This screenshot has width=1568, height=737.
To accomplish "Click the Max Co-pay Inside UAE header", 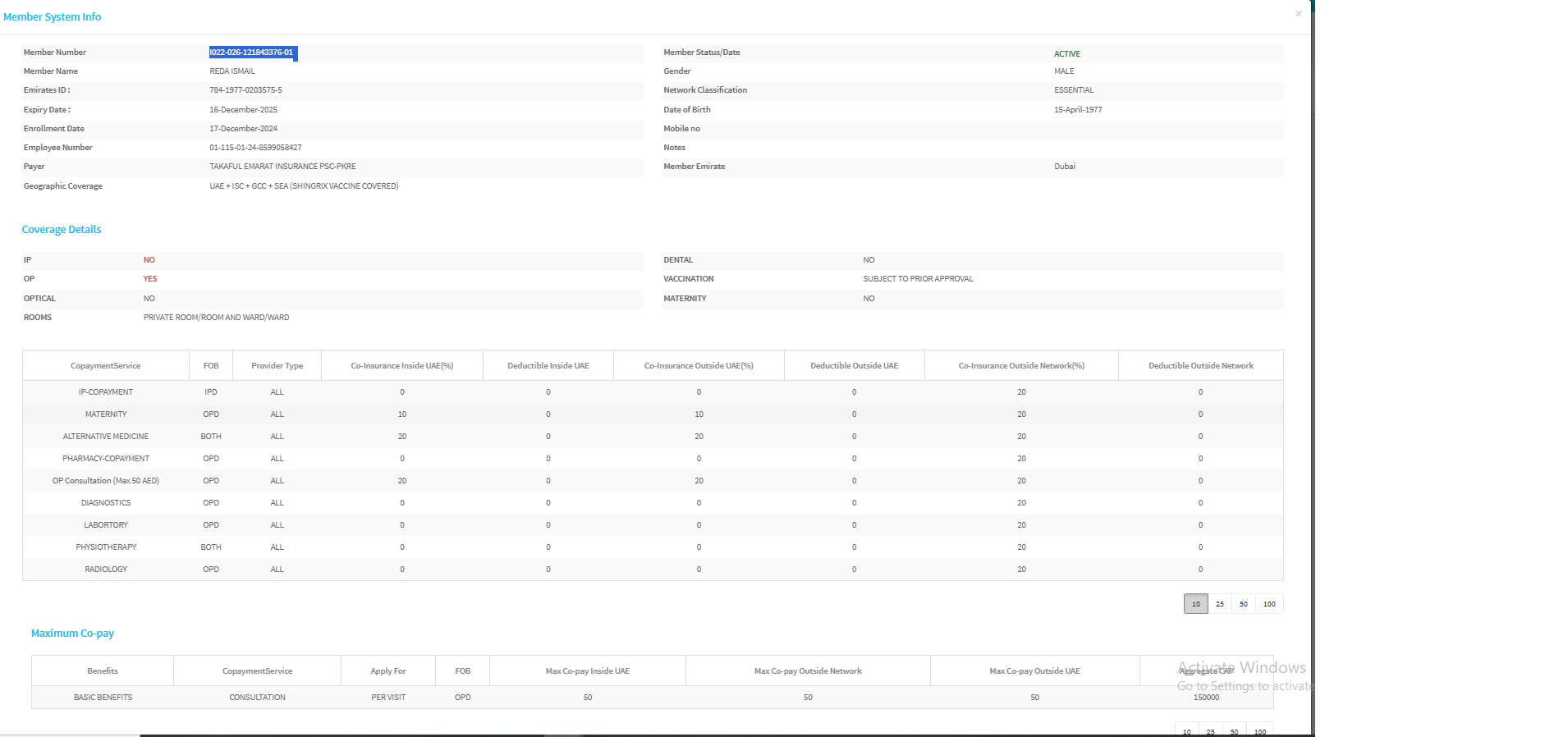I will point(588,671).
